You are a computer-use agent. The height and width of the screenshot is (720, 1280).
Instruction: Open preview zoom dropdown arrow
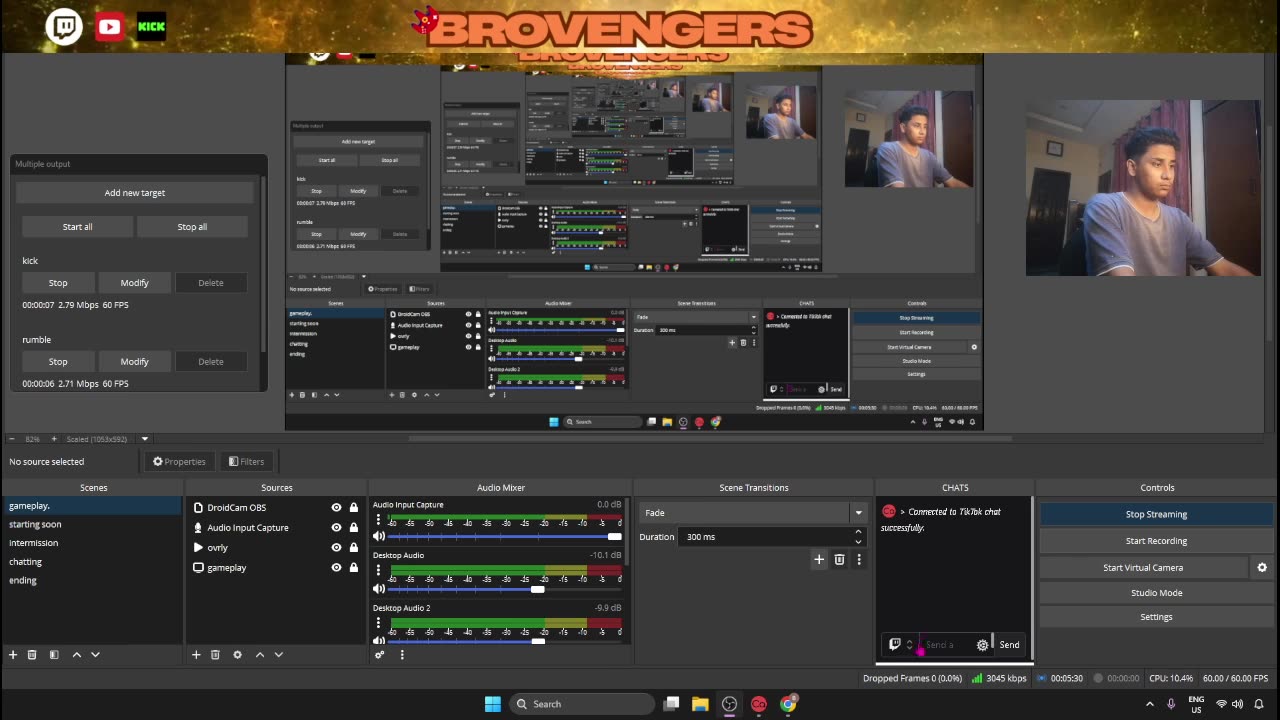tap(144, 439)
